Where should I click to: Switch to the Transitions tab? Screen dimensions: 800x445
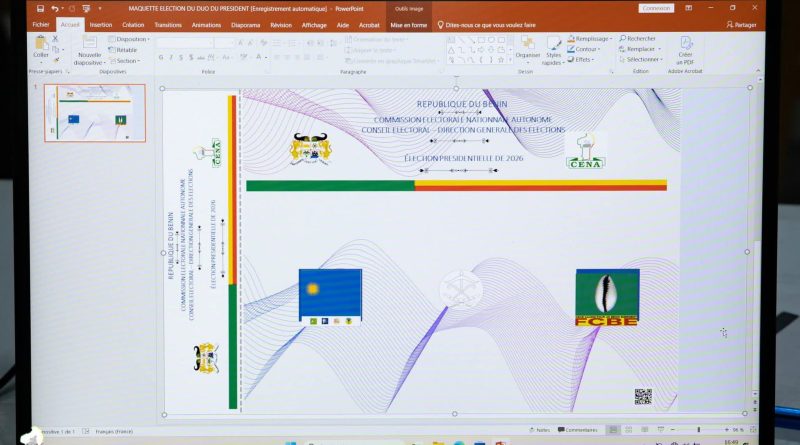pyautogui.click(x=168, y=24)
